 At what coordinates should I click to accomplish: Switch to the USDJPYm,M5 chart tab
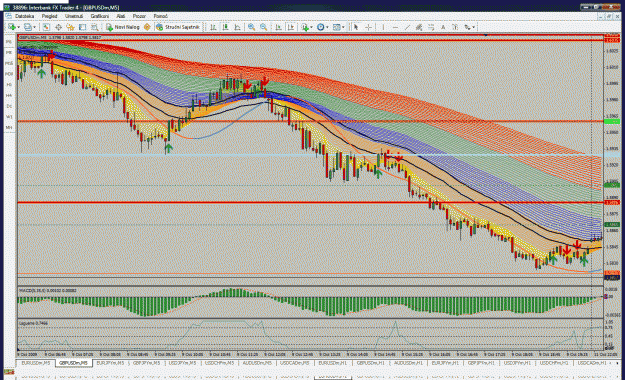point(182,363)
